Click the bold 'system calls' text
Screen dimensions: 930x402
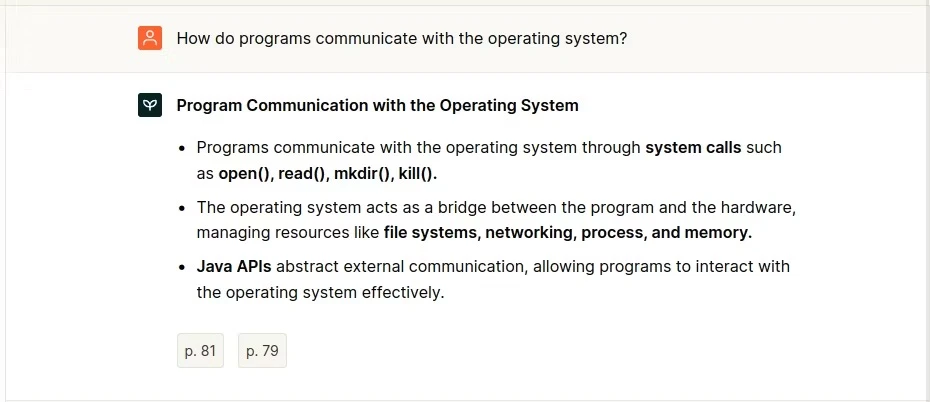(x=693, y=147)
